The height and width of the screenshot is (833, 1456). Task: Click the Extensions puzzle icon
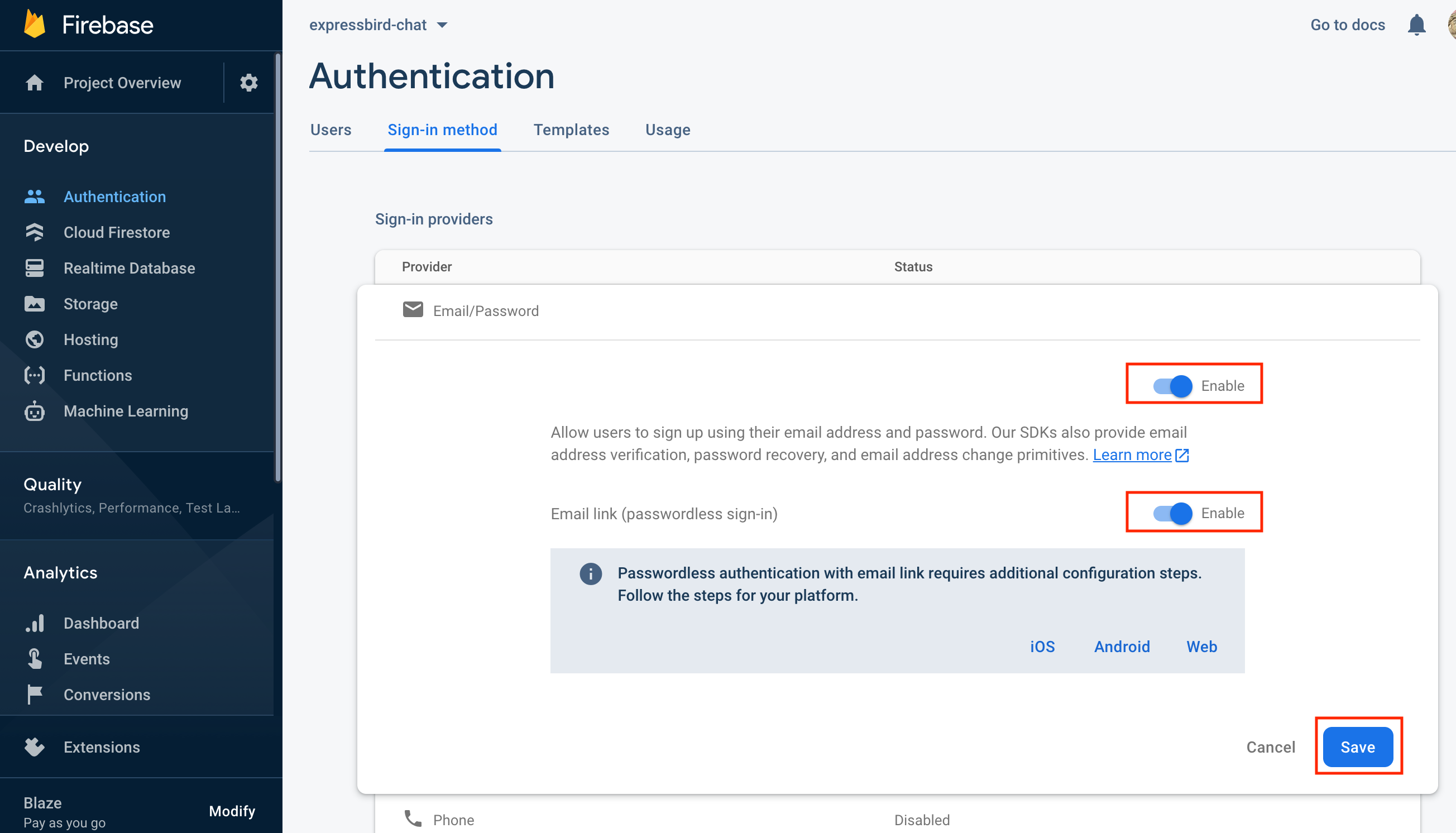point(34,747)
